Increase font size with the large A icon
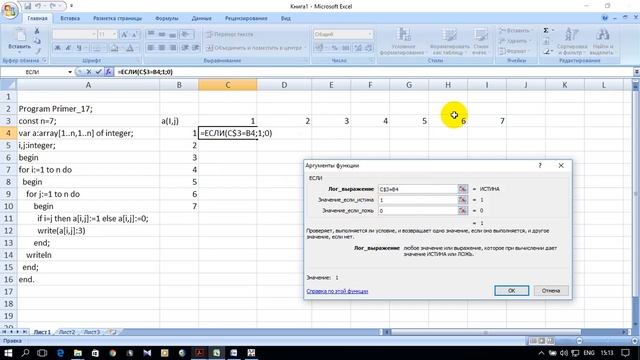640x360 pixels. click(125, 34)
